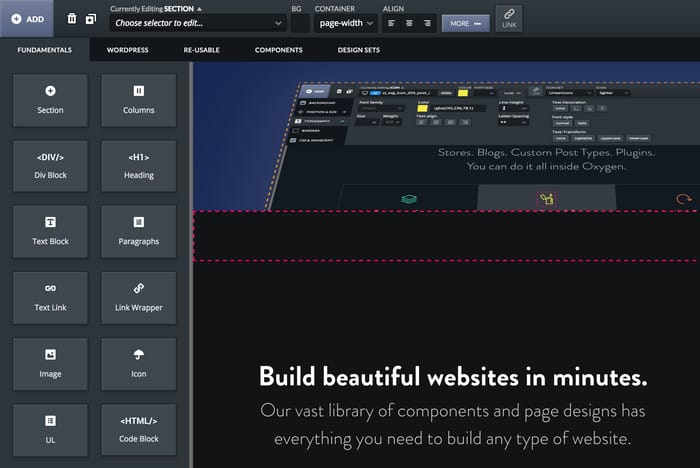
Task: Add a Section element
Action: click(x=50, y=99)
